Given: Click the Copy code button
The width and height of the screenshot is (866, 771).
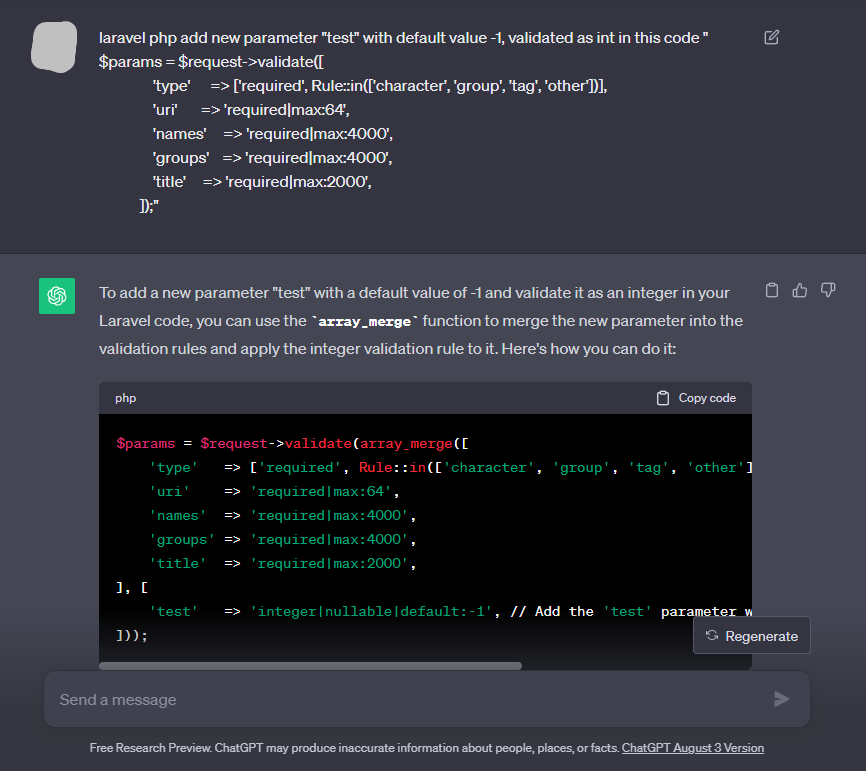Looking at the screenshot, I should coord(696,398).
